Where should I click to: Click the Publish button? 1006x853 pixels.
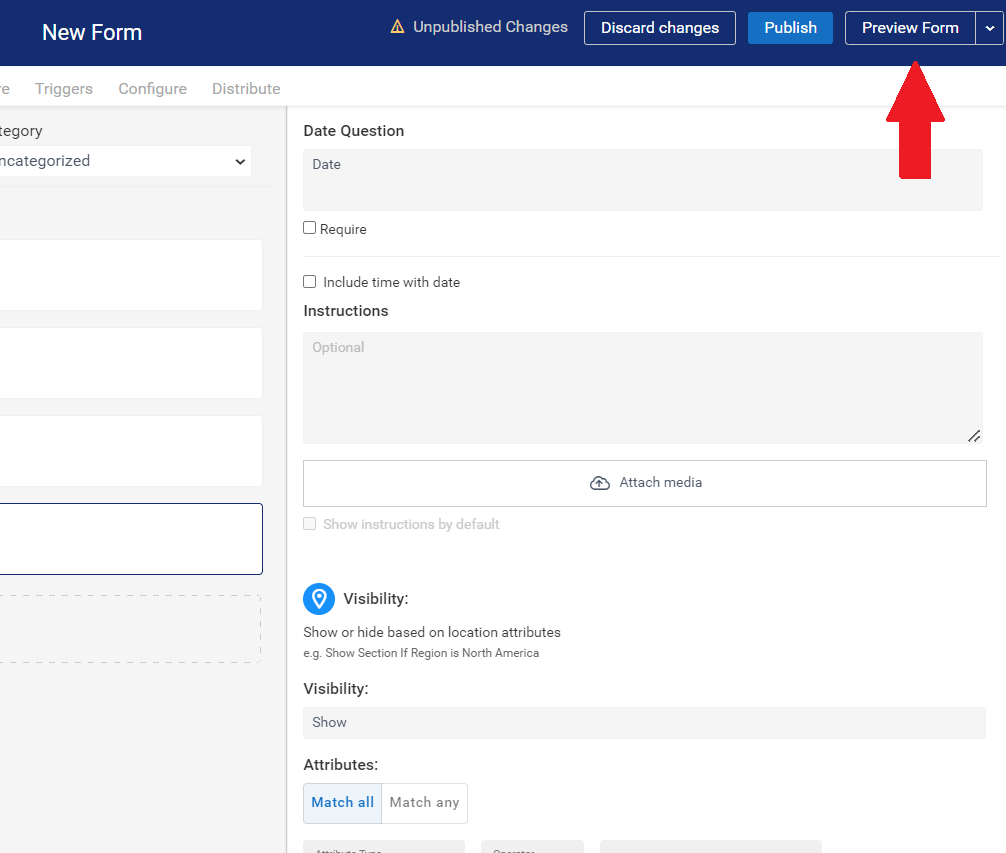click(x=790, y=28)
